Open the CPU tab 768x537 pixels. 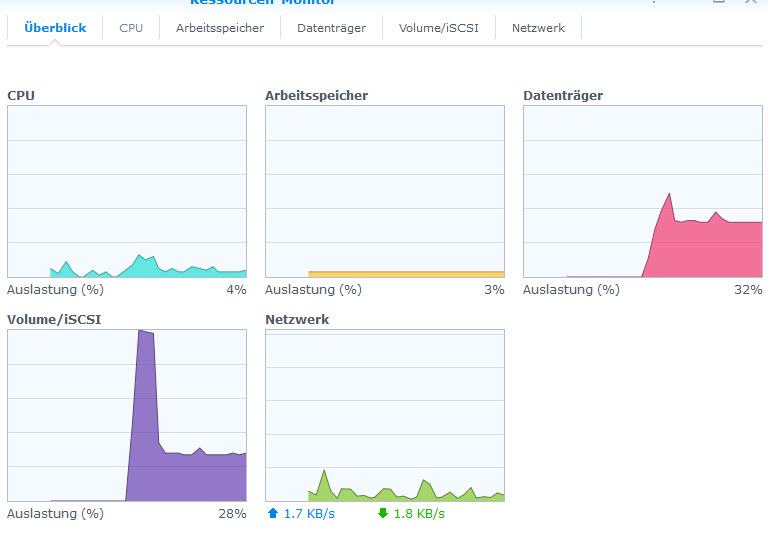131,28
